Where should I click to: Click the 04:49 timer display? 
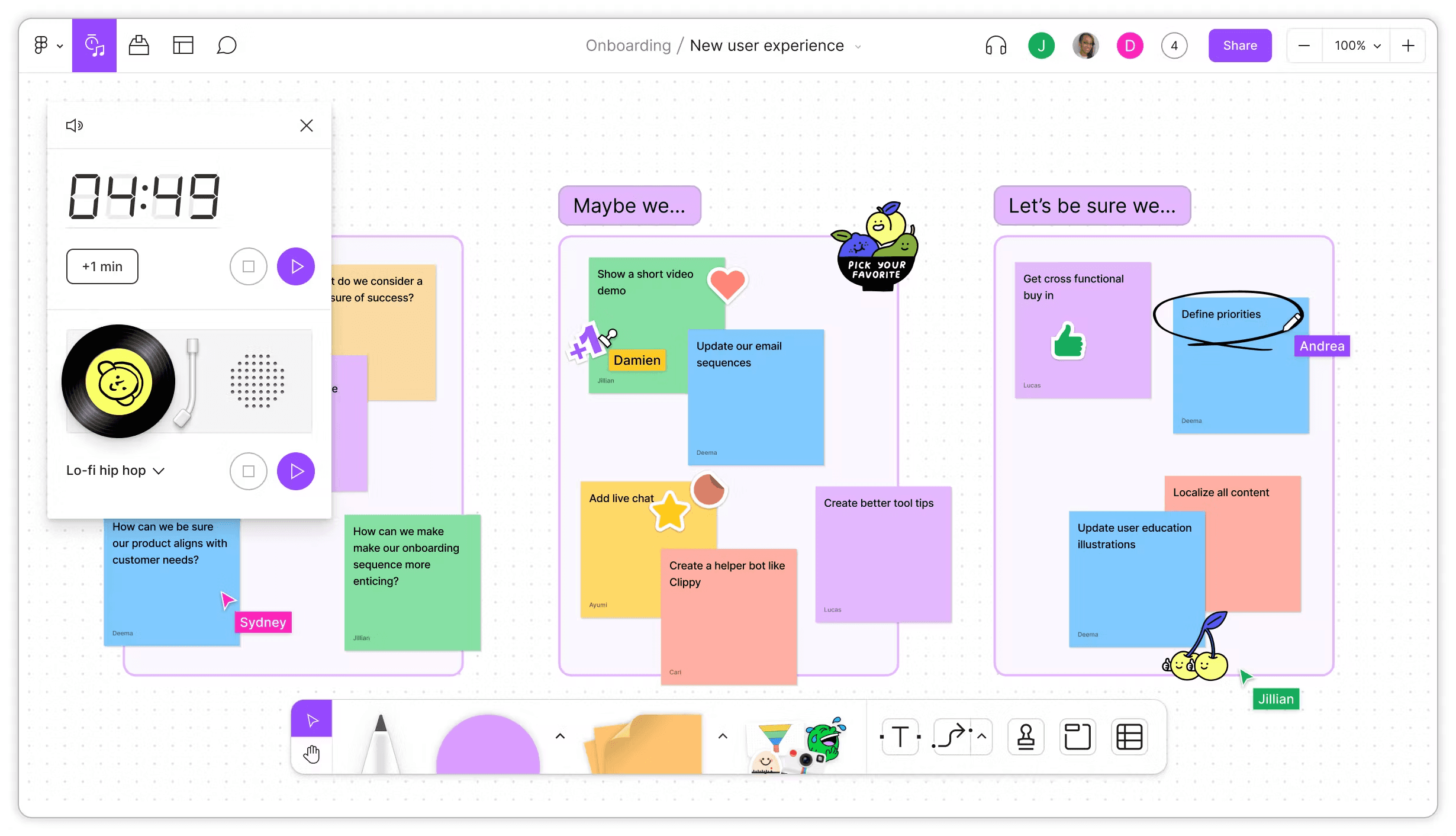pyautogui.click(x=144, y=197)
